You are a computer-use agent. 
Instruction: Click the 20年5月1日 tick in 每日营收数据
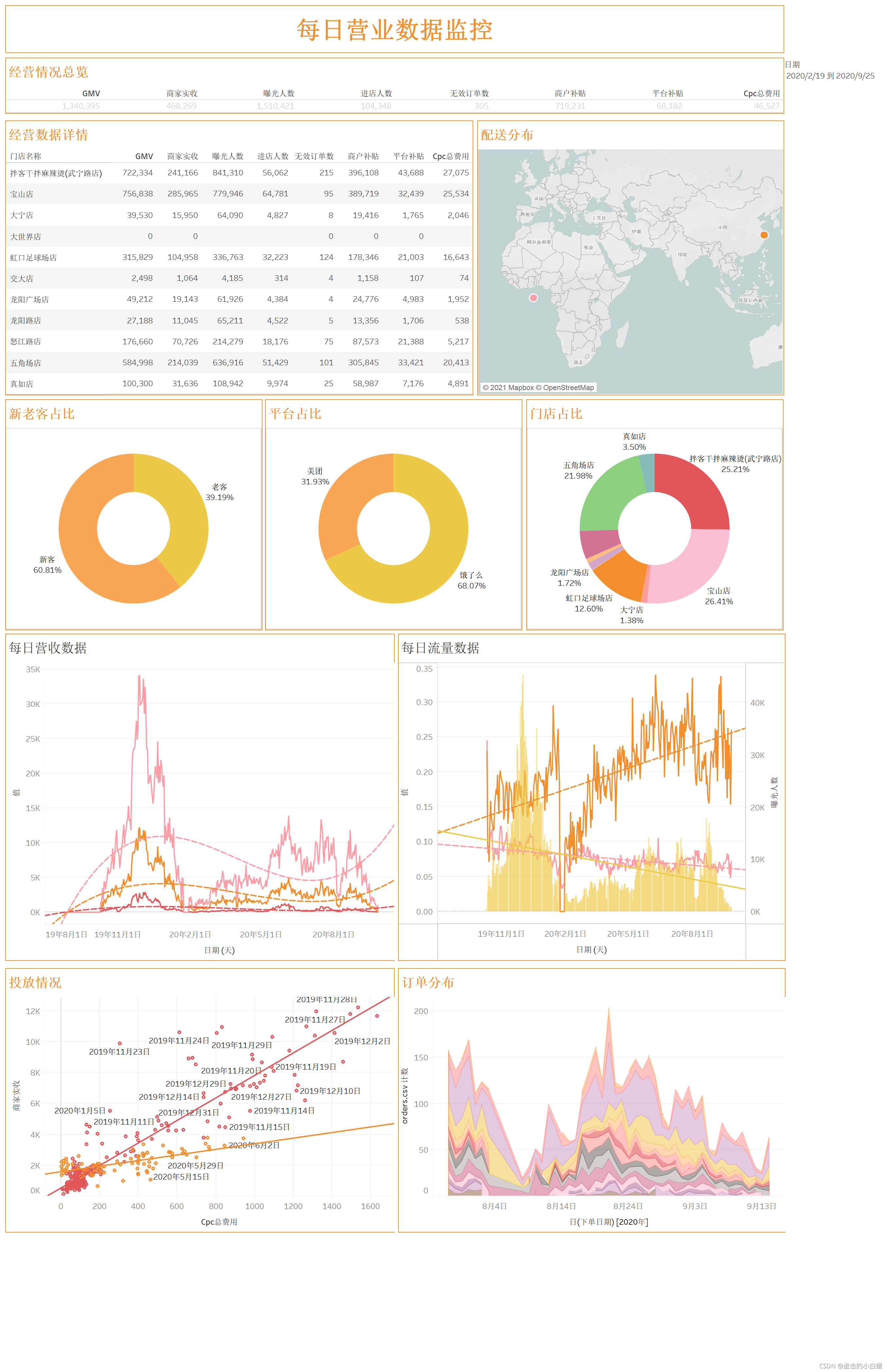pyautogui.click(x=261, y=934)
